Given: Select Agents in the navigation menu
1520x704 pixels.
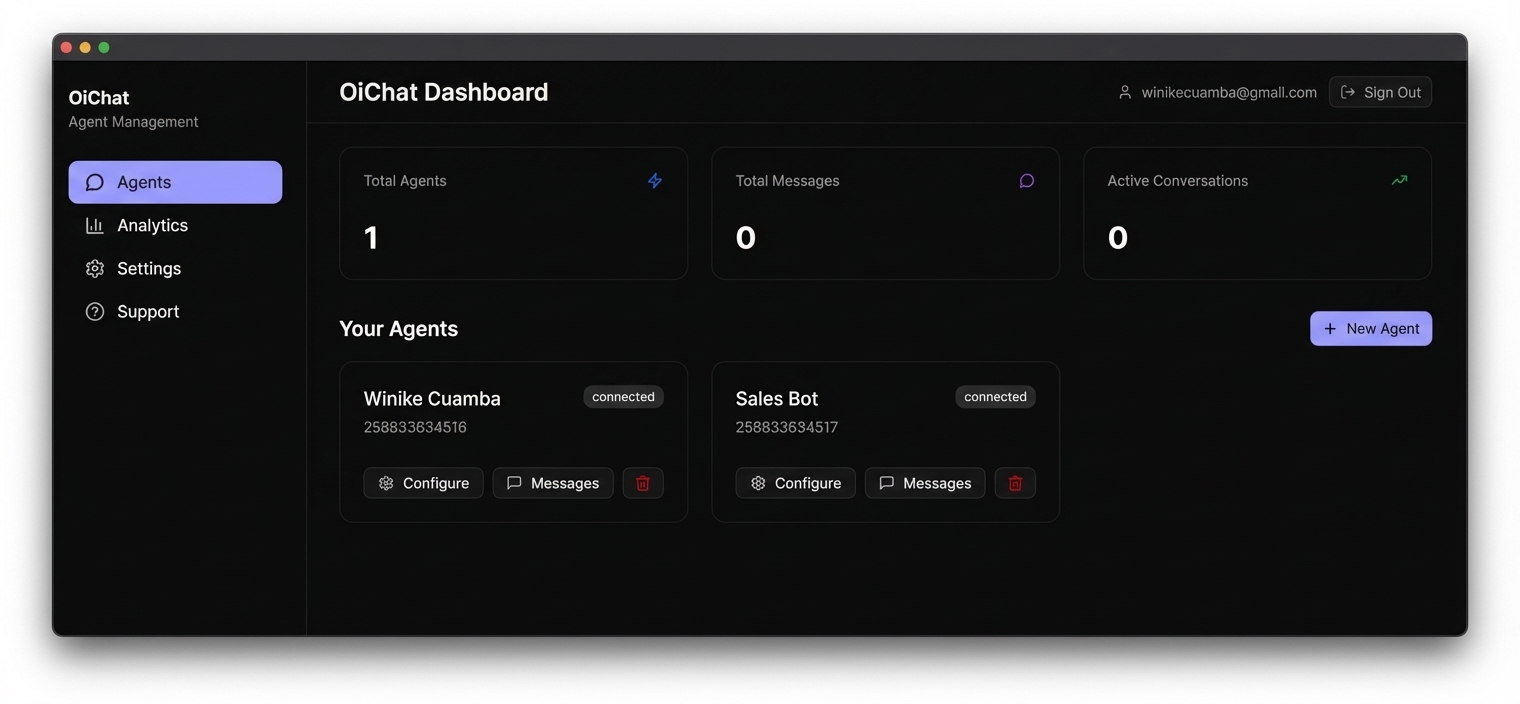Looking at the screenshot, I should tap(144, 182).
